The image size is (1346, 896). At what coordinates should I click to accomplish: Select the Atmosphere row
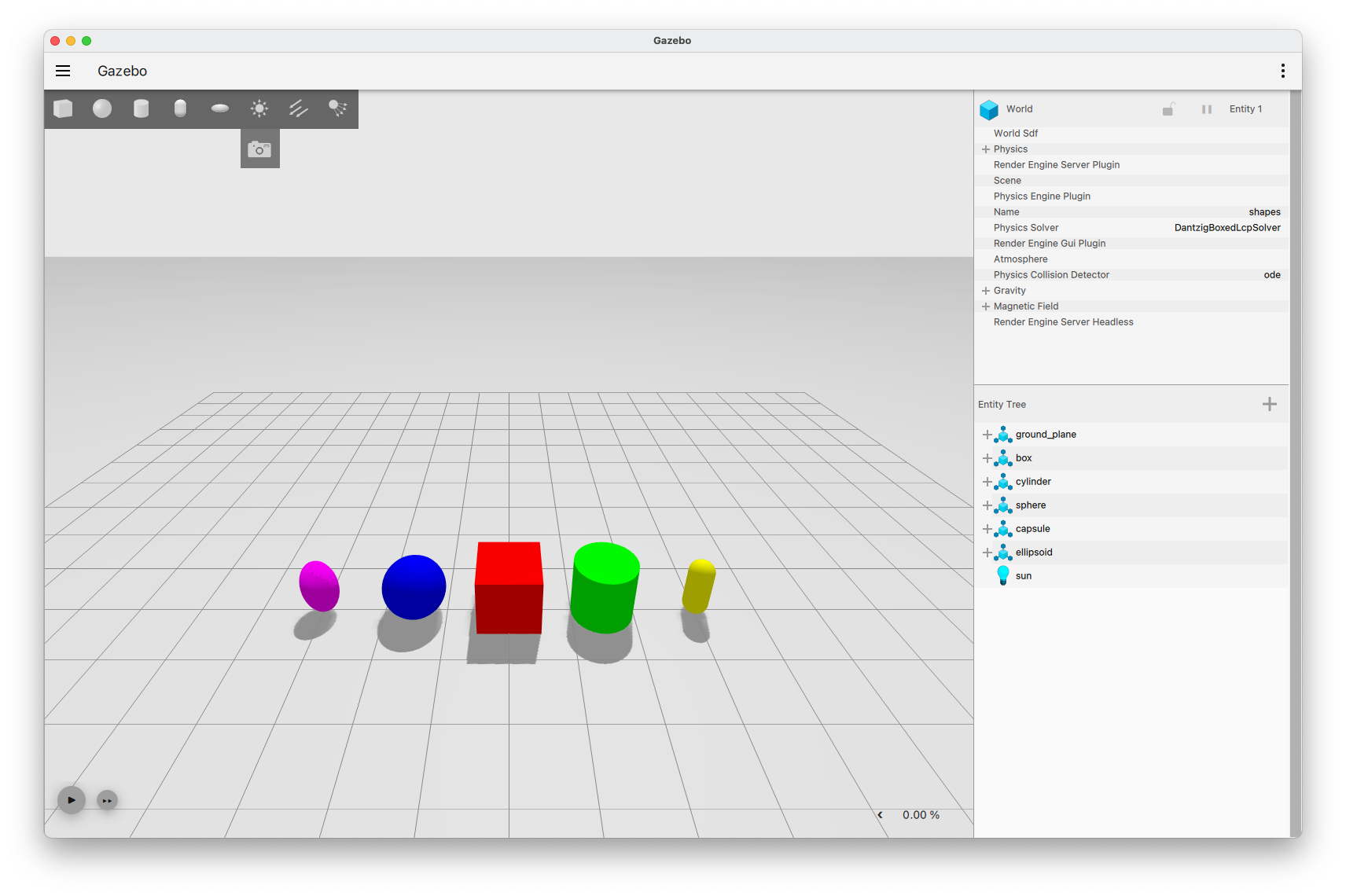click(x=1131, y=259)
